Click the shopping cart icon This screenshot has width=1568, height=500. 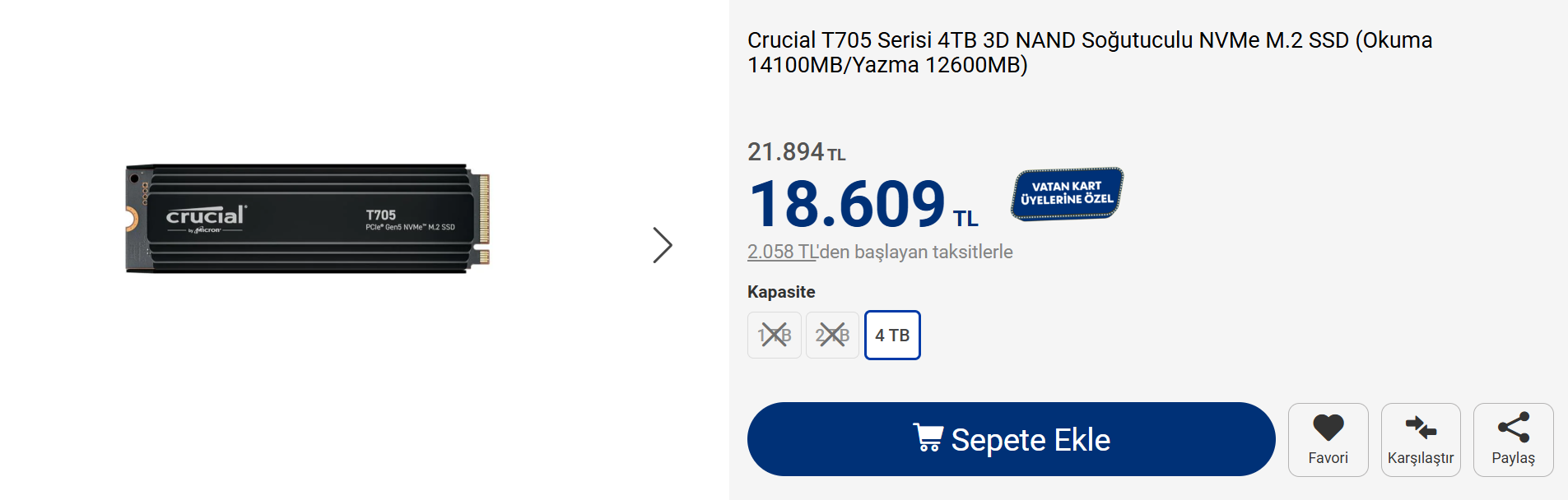pyautogui.click(x=928, y=437)
